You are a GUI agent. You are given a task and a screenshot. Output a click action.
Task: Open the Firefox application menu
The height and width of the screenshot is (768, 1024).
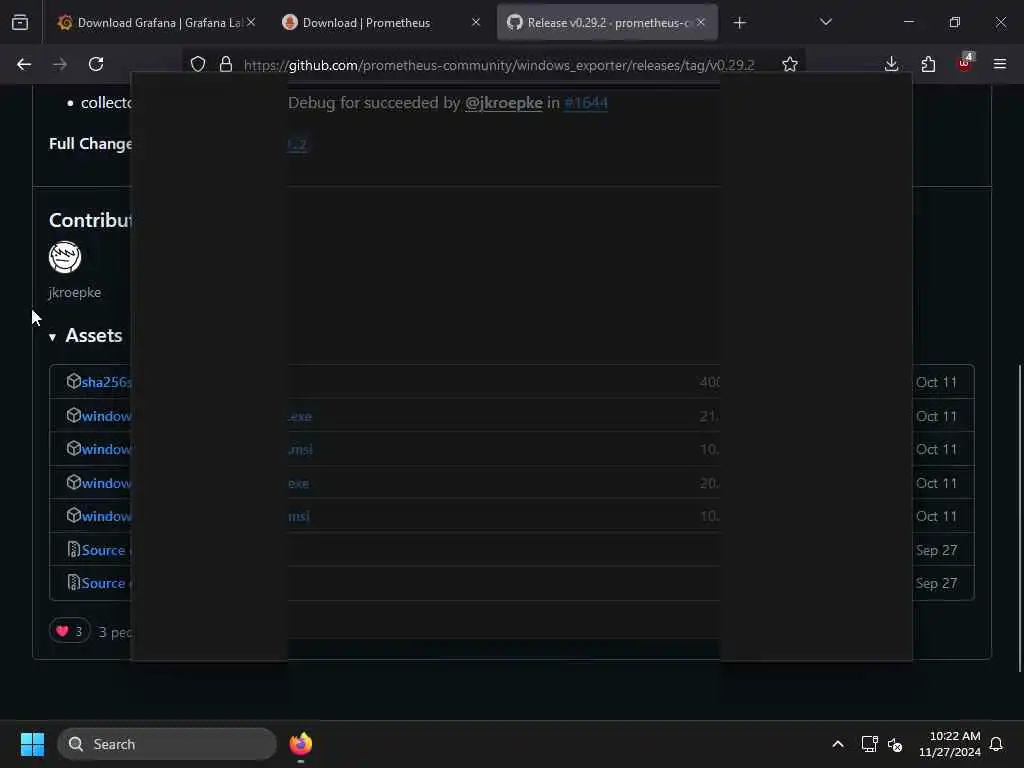[999, 64]
